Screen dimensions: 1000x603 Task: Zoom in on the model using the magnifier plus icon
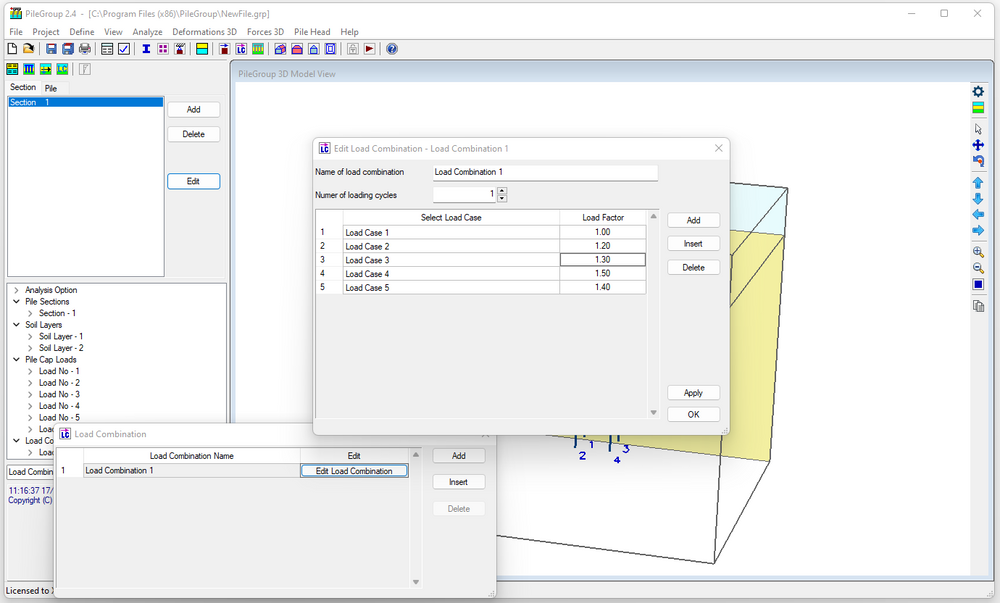pos(978,251)
